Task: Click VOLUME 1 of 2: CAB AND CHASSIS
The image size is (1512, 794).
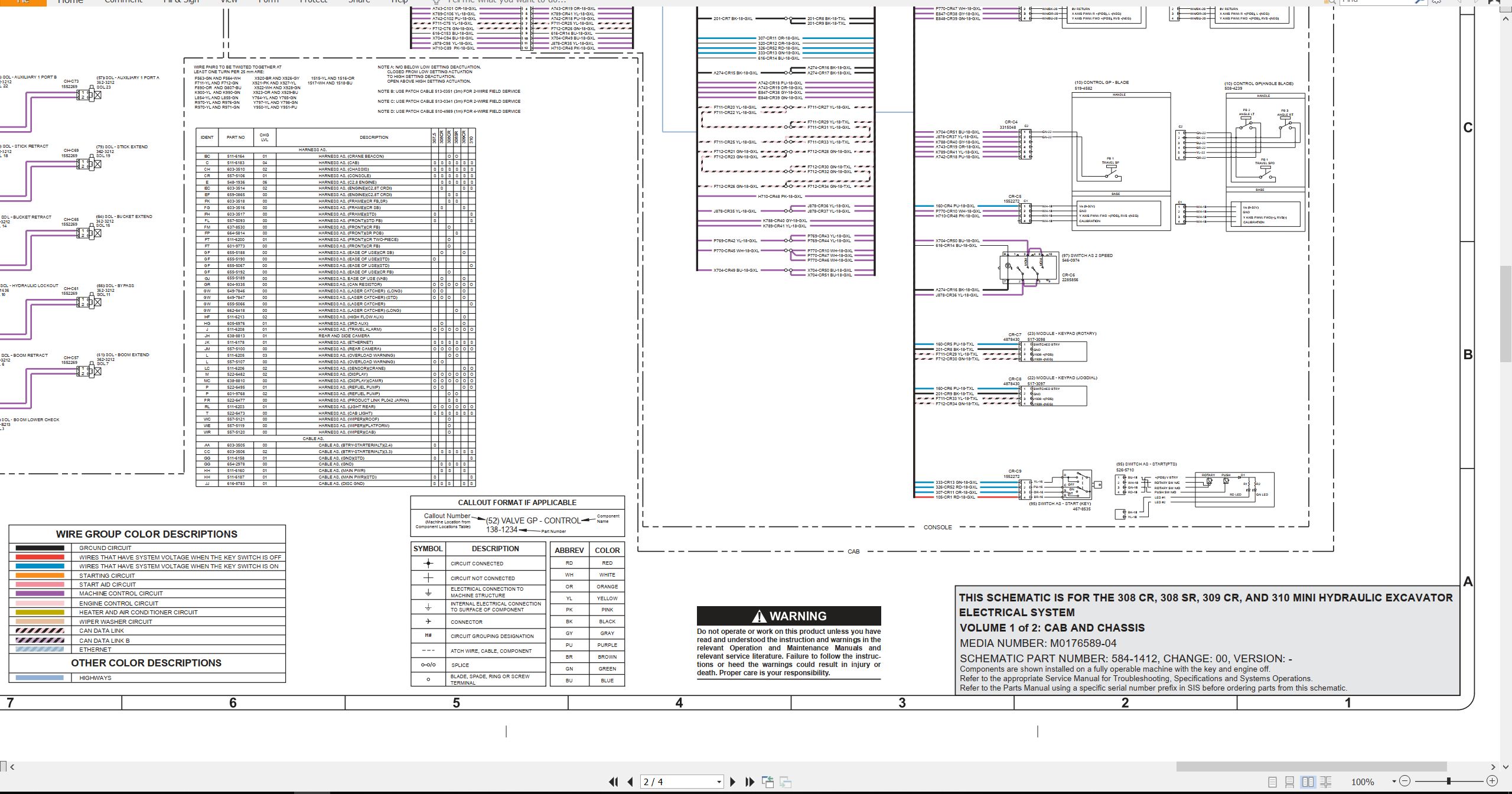Action: pos(1052,628)
